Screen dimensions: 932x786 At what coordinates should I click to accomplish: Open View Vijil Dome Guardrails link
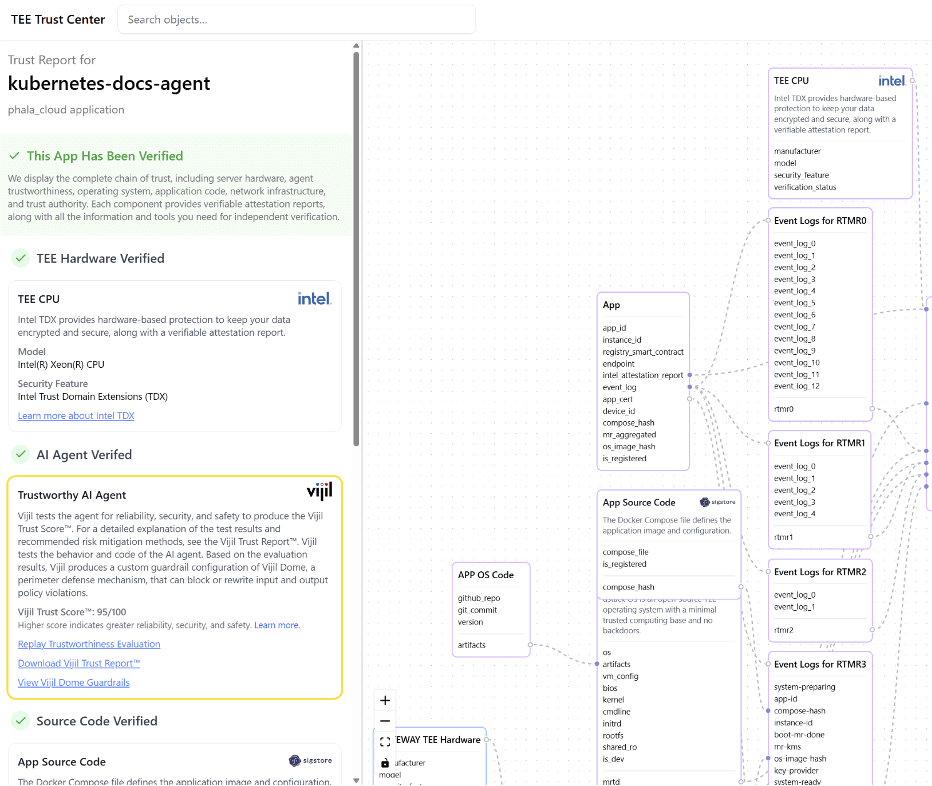(74, 683)
